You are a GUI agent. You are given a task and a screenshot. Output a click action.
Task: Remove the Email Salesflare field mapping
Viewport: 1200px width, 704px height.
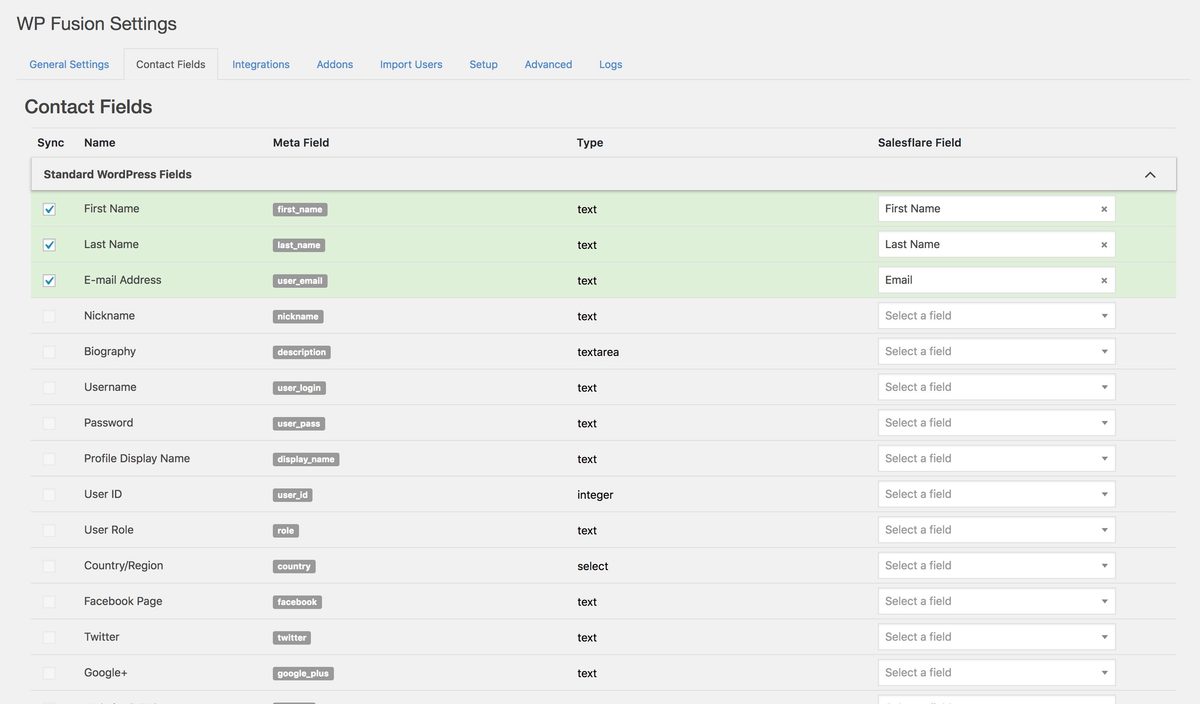1104,281
